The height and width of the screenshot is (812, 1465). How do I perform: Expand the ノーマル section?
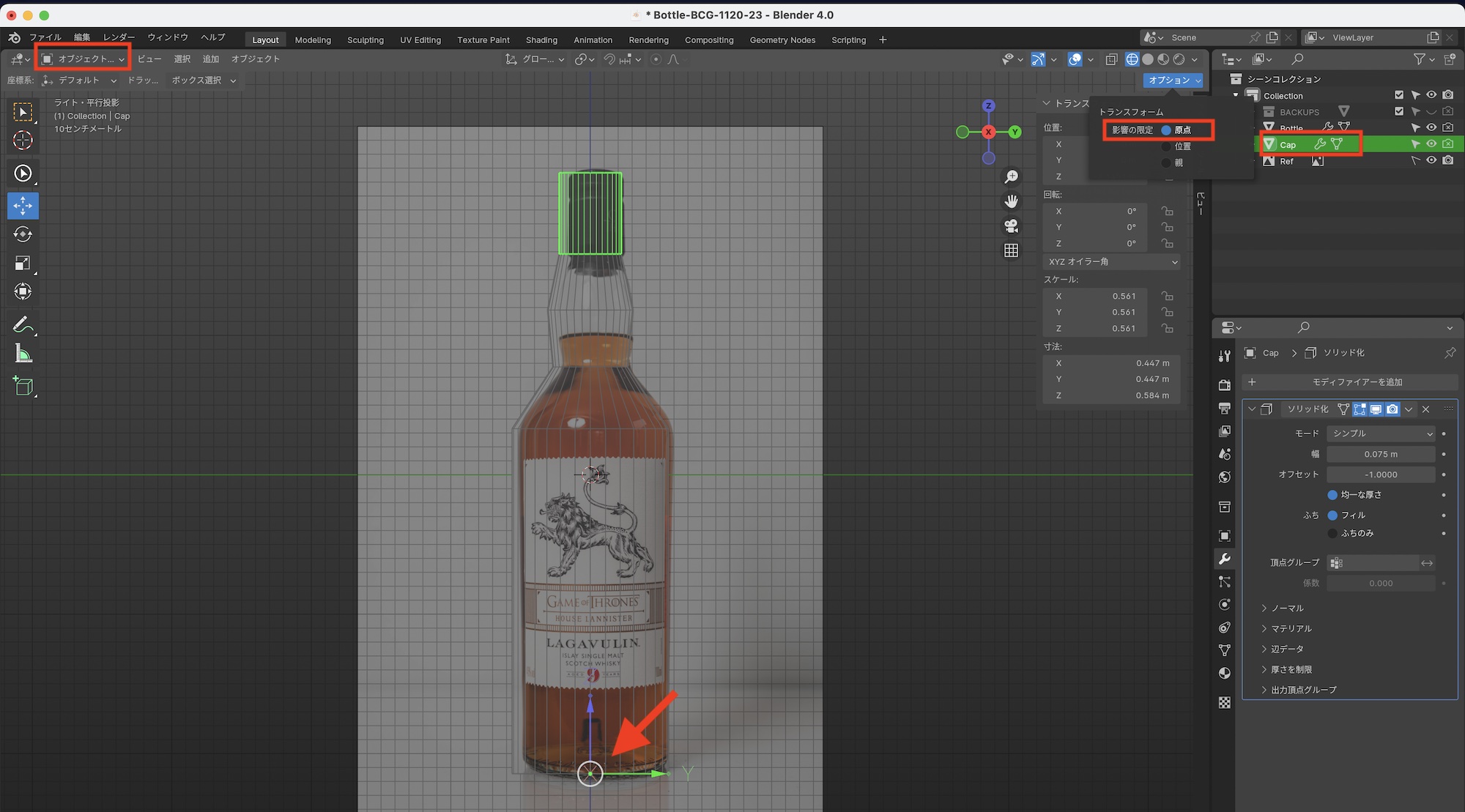click(x=1287, y=608)
